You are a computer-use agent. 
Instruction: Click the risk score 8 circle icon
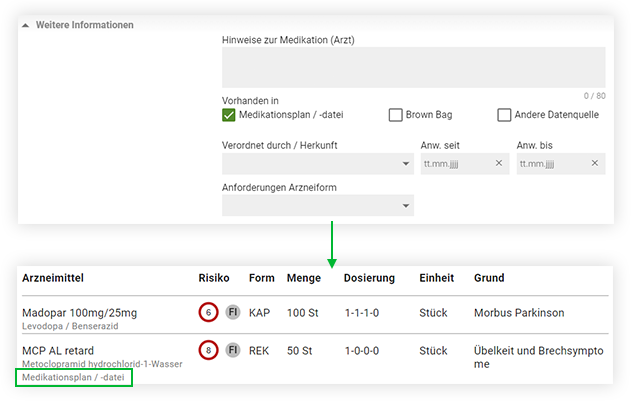pyautogui.click(x=208, y=350)
